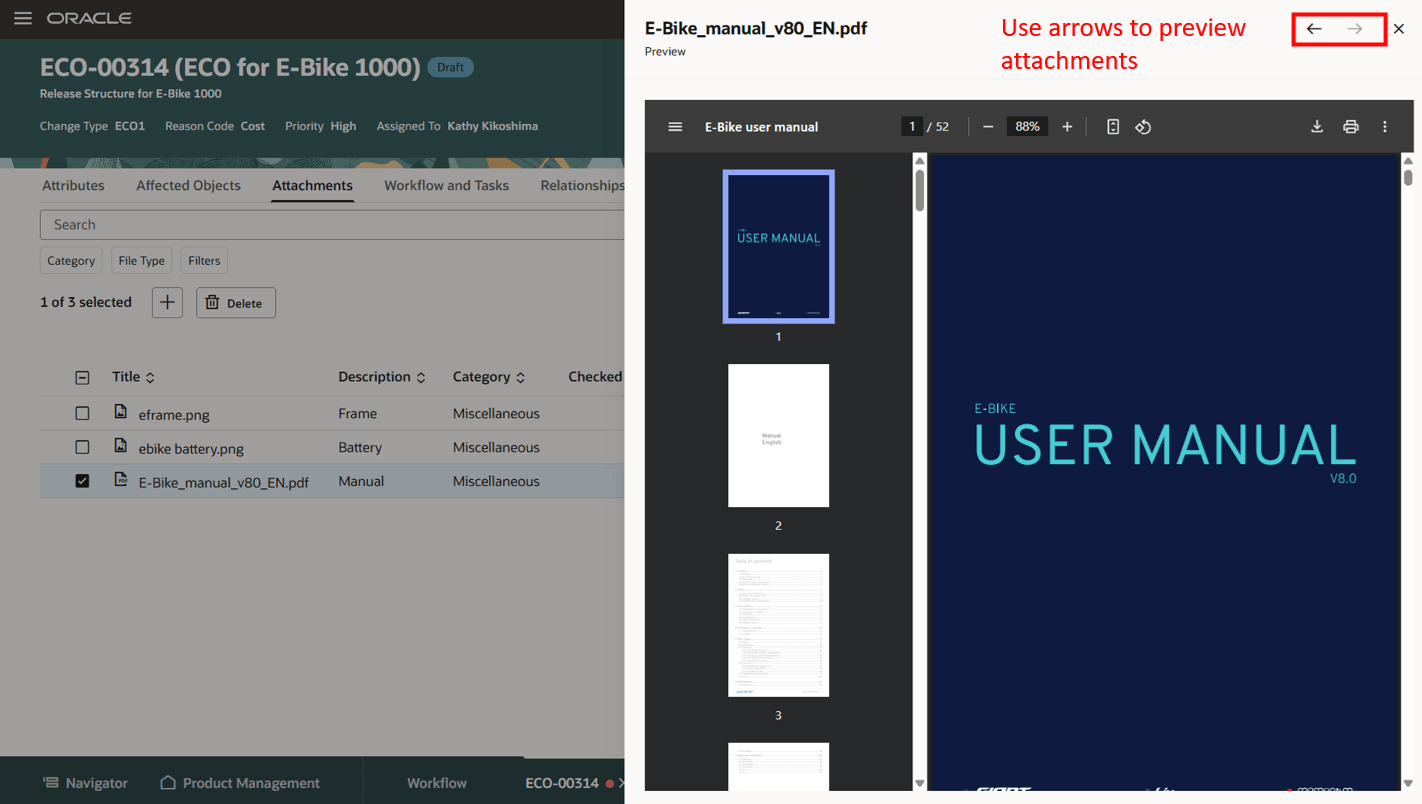Image resolution: width=1422 pixels, height=804 pixels.
Task: Click the attachments Search field
Action: (332, 225)
